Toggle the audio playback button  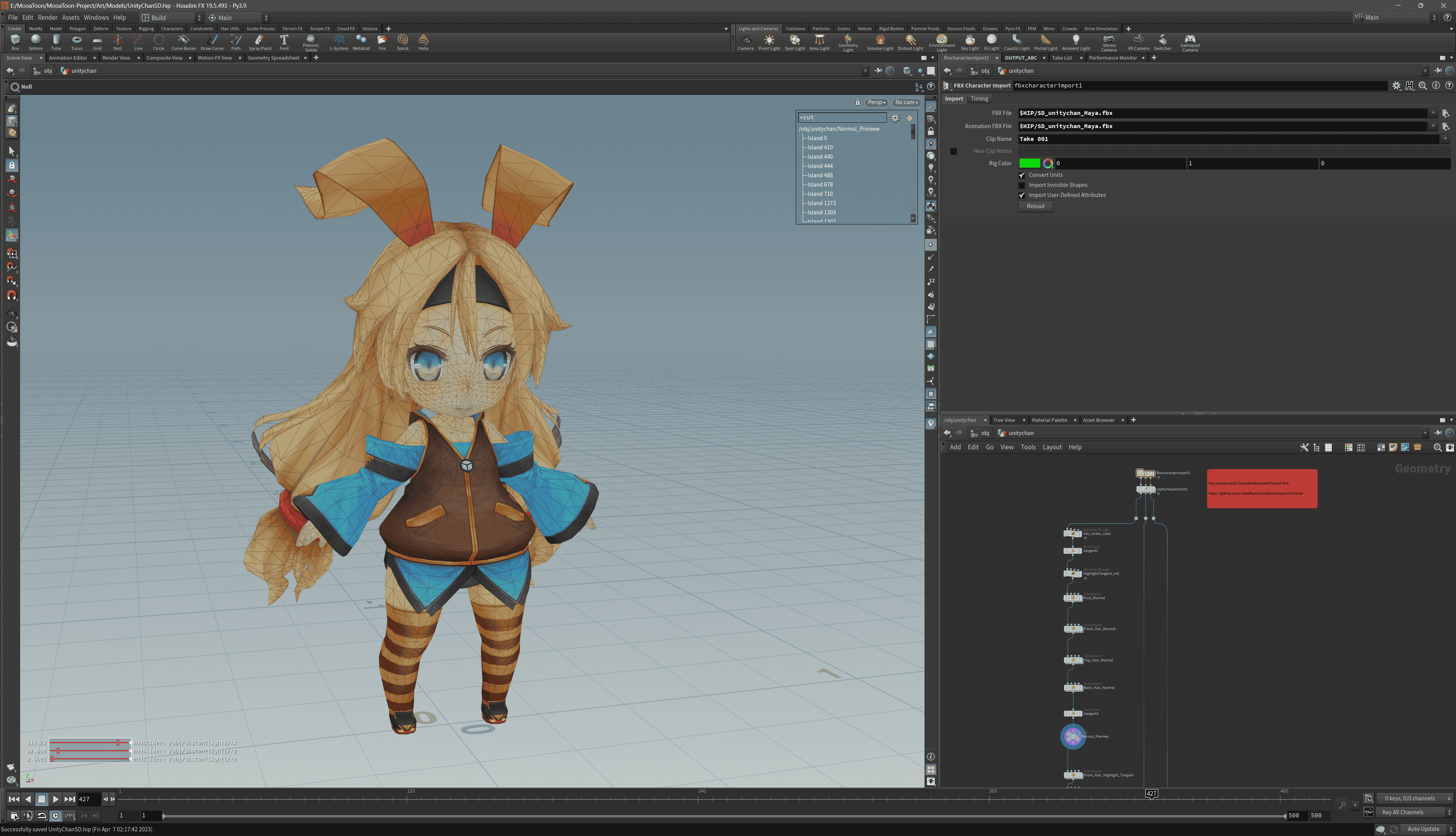pyautogui.click(x=28, y=815)
